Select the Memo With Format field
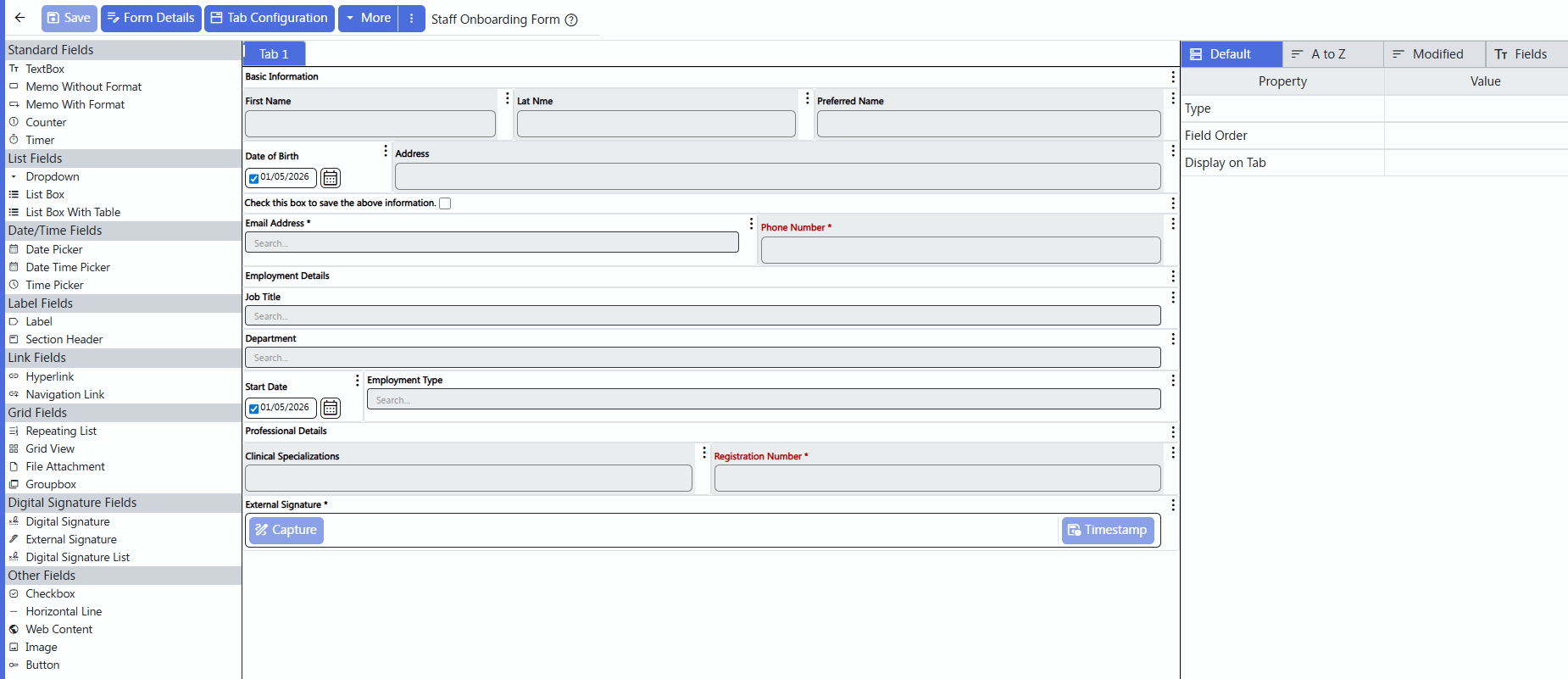Viewport: 1568px width, 679px height. pos(75,104)
